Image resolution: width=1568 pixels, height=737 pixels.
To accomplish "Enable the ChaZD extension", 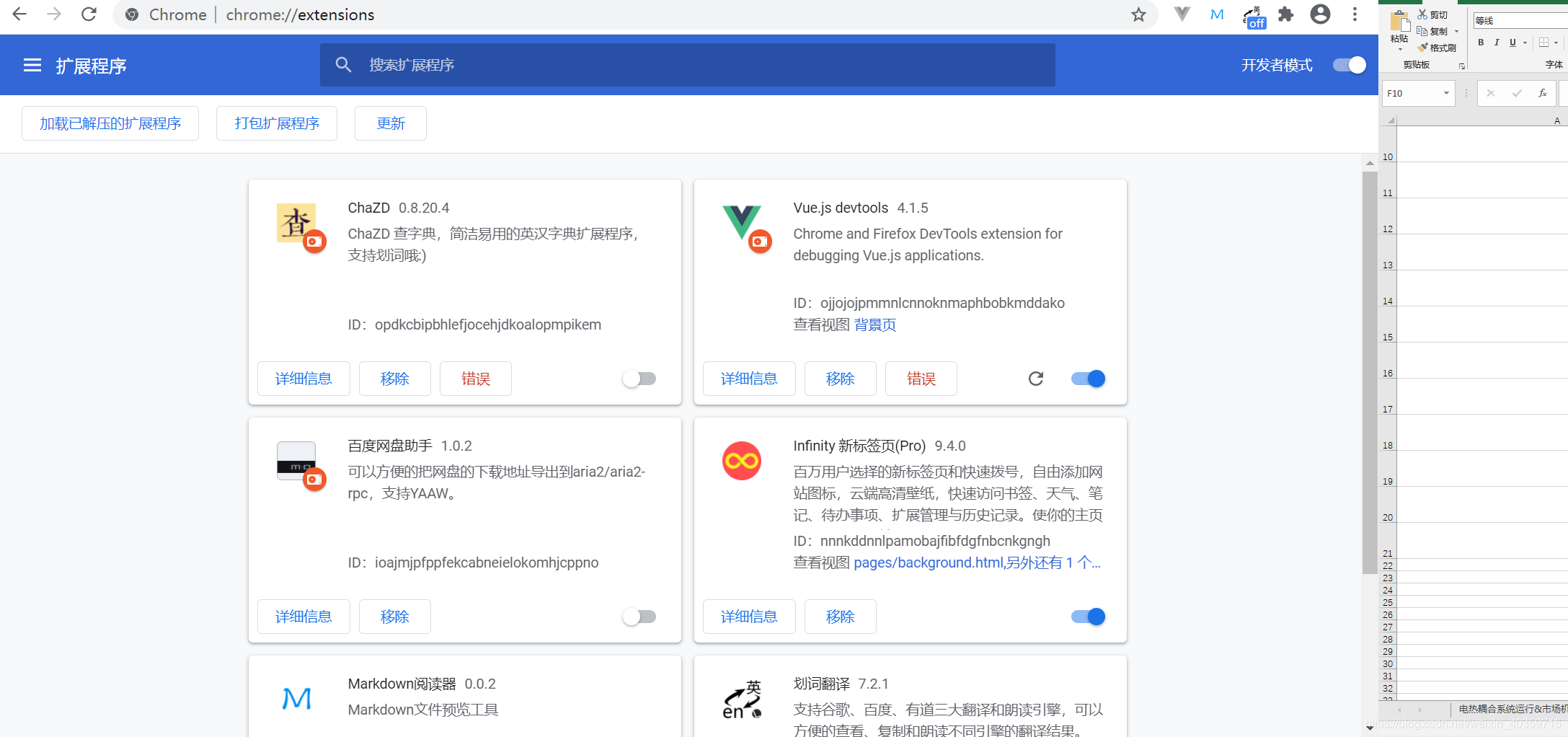I will pos(639,379).
